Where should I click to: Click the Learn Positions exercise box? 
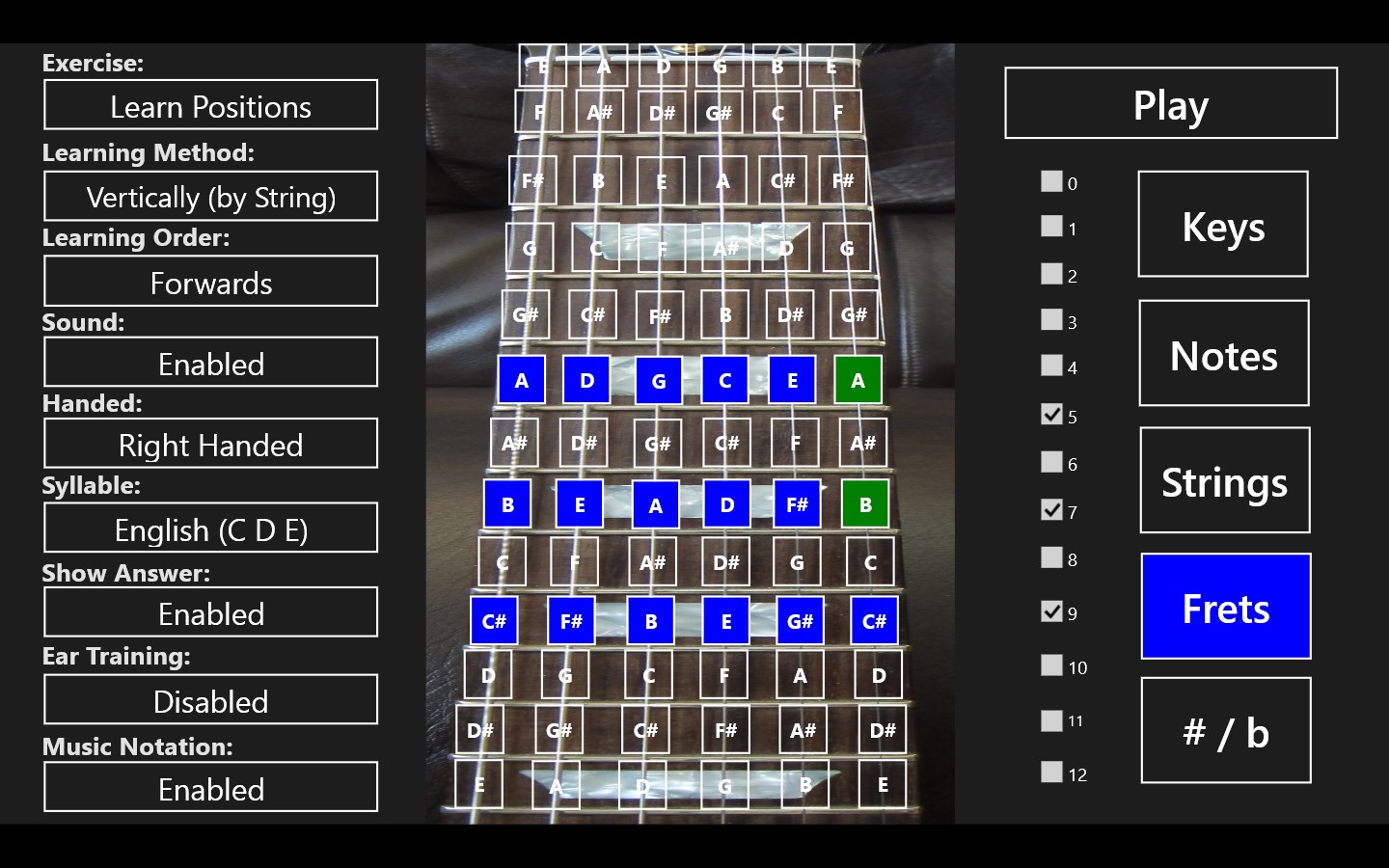pyautogui.click(x=210, y=105)
